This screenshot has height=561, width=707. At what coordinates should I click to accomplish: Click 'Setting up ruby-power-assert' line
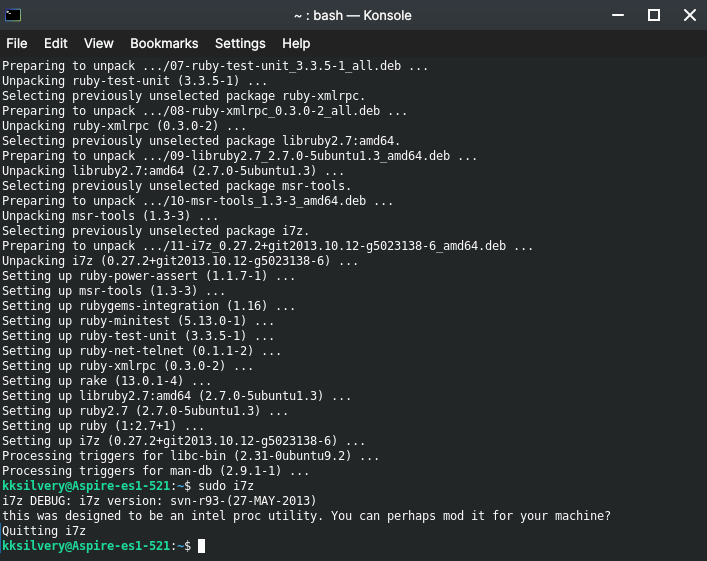(x=148, y=276)
